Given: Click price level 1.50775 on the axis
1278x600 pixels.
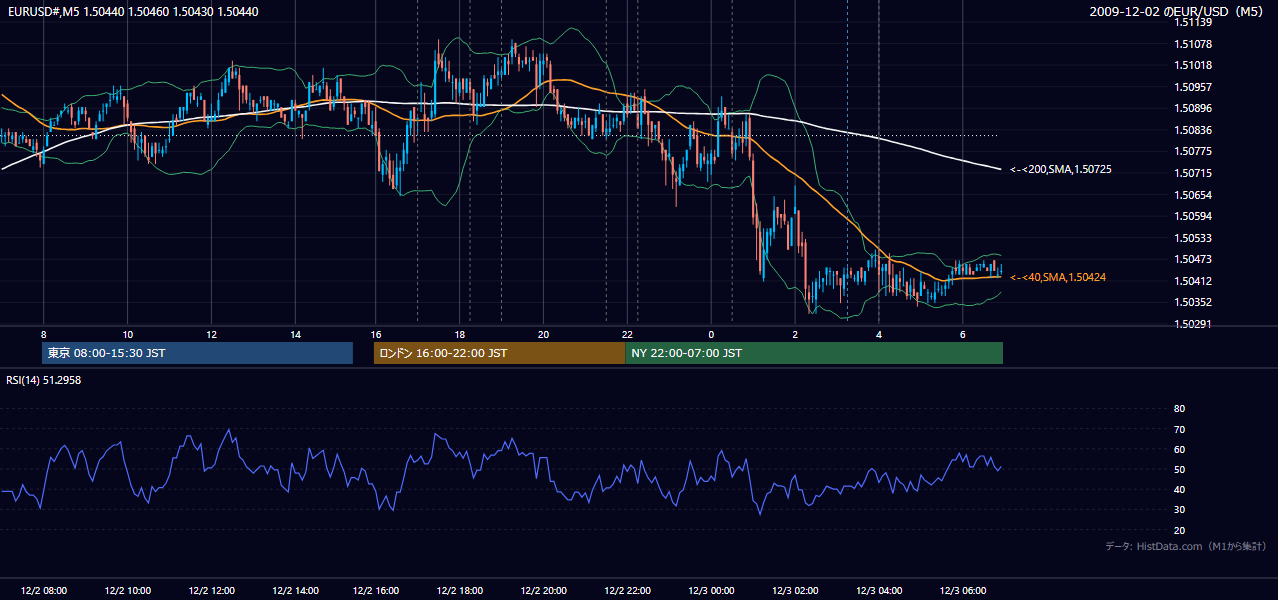Looking at the screenshot, I should click(1194, 151).
